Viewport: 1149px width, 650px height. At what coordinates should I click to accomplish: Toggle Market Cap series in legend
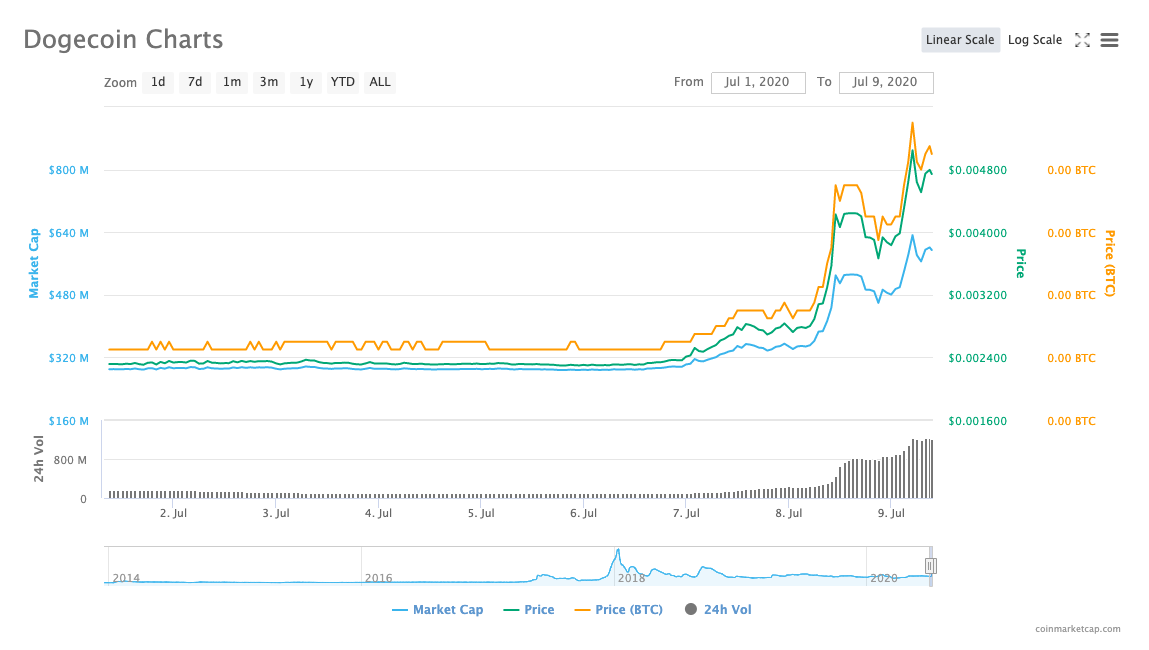click(x=437, y=610)
